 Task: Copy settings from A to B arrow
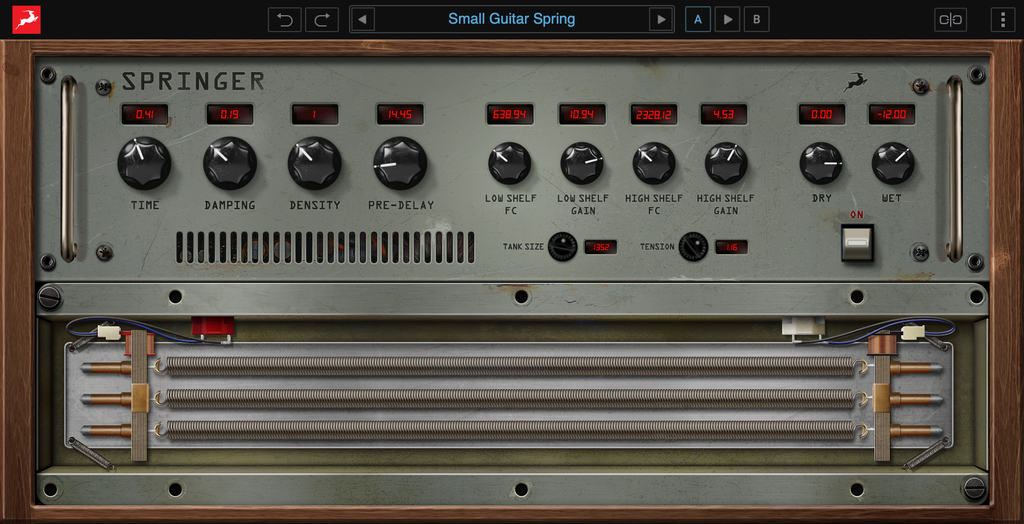pos(728,19)
